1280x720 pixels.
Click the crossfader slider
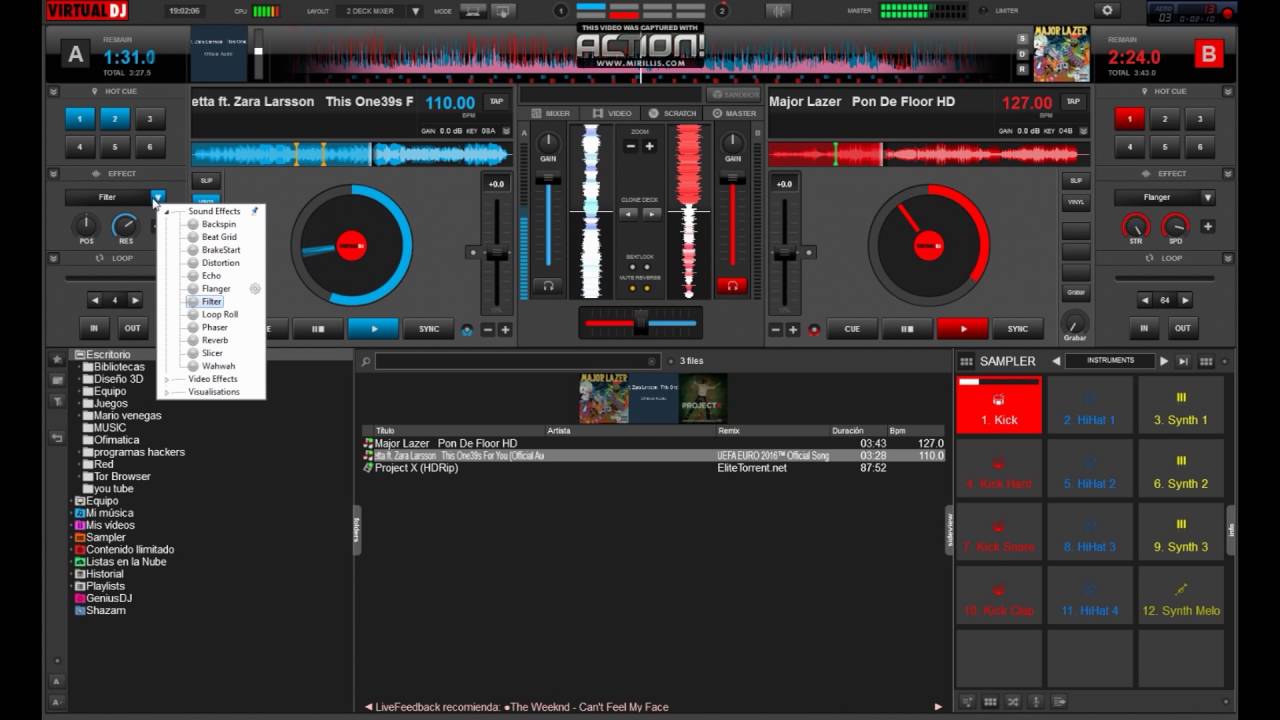(640, 324)
